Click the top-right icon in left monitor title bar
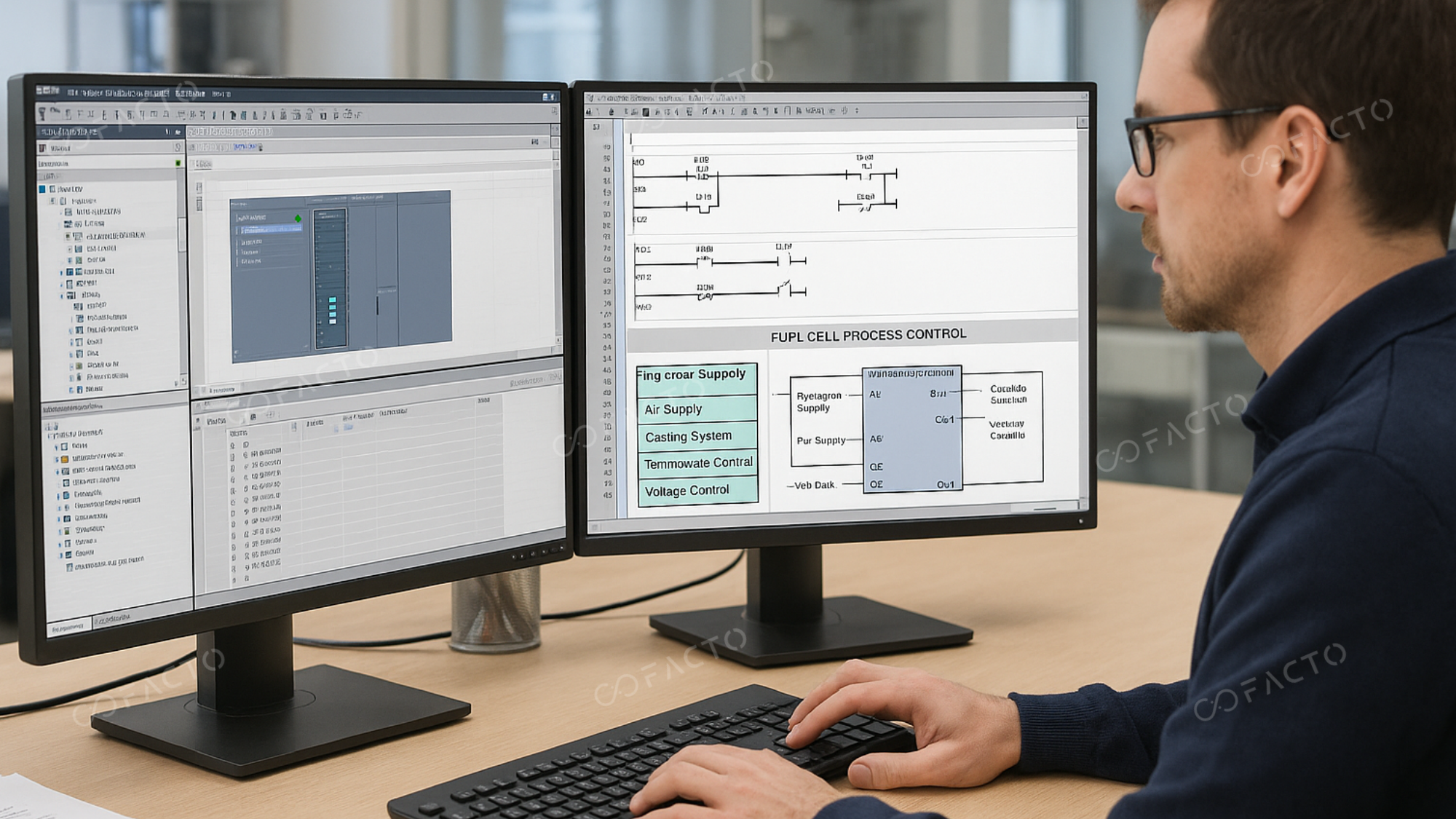This screenshot has width=1456, height=819. 548,96
